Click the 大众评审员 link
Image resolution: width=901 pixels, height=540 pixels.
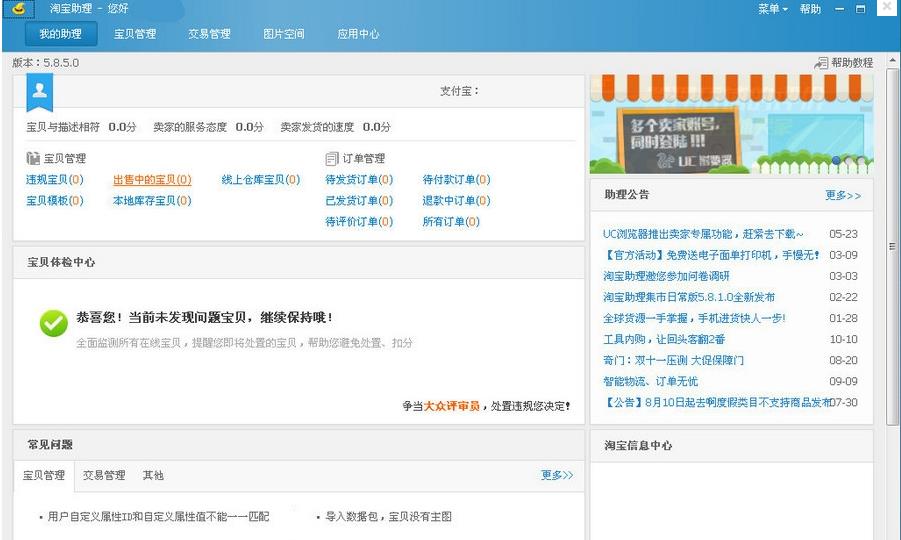pyautogui.click(x=451, y=406)
